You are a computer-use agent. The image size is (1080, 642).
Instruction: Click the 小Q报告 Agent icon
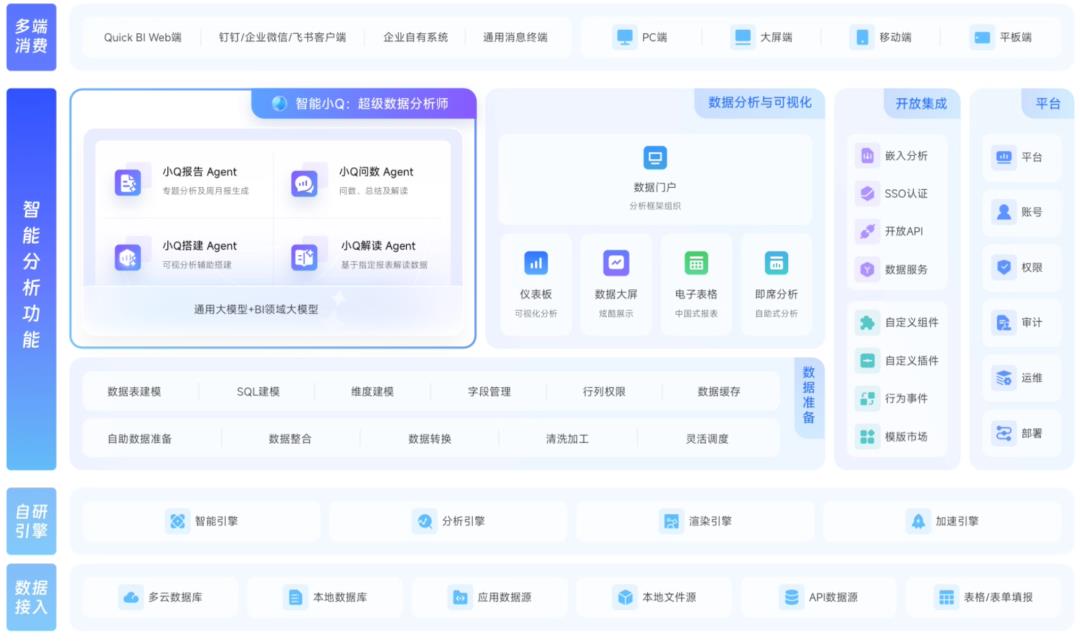[128, 182]
